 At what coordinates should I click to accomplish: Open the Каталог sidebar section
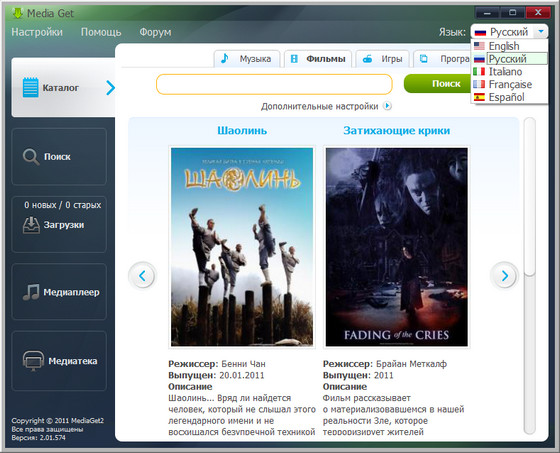point(64,88)
